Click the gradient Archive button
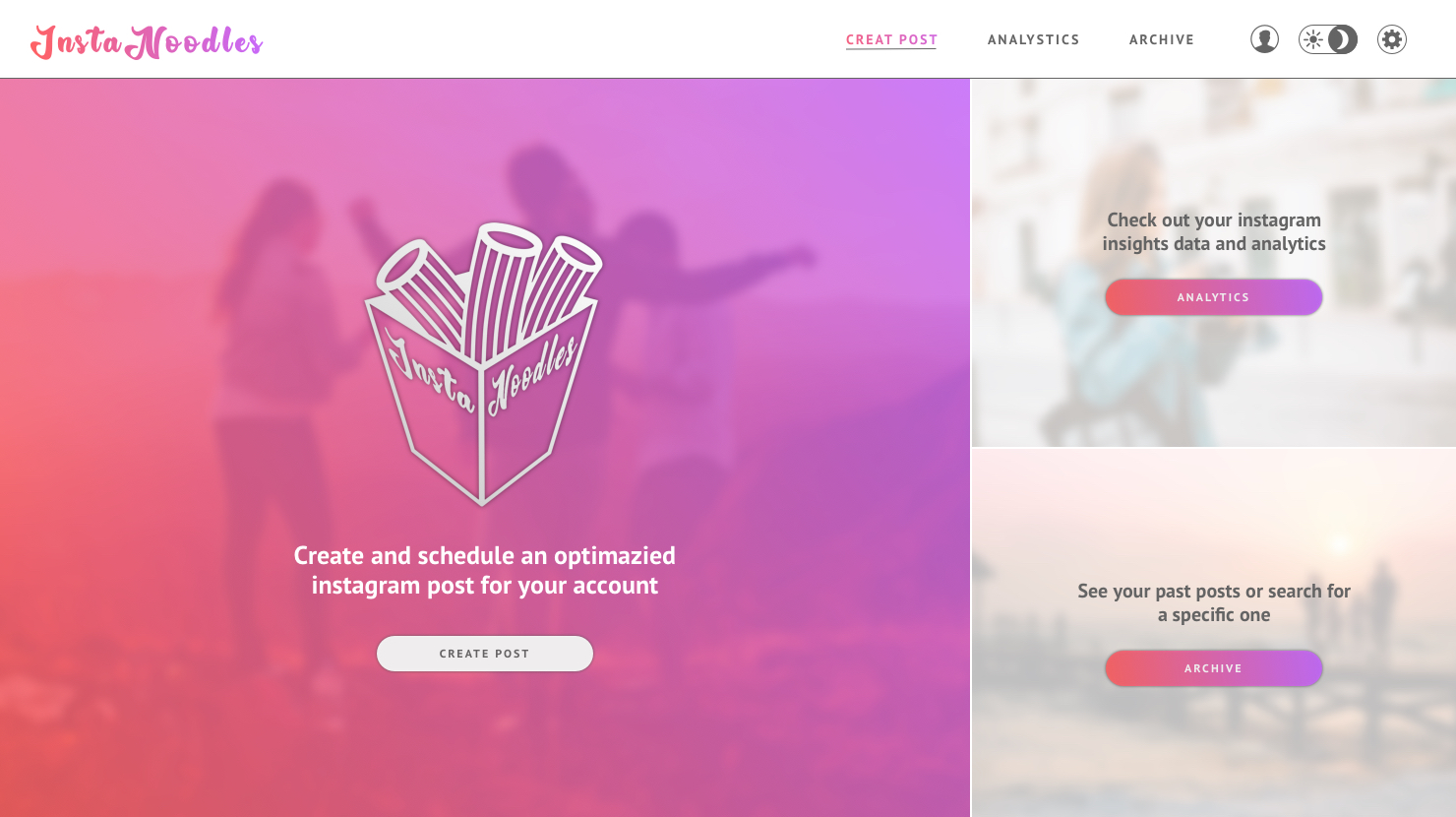 pyautogui.click(x=1214, y=668)
